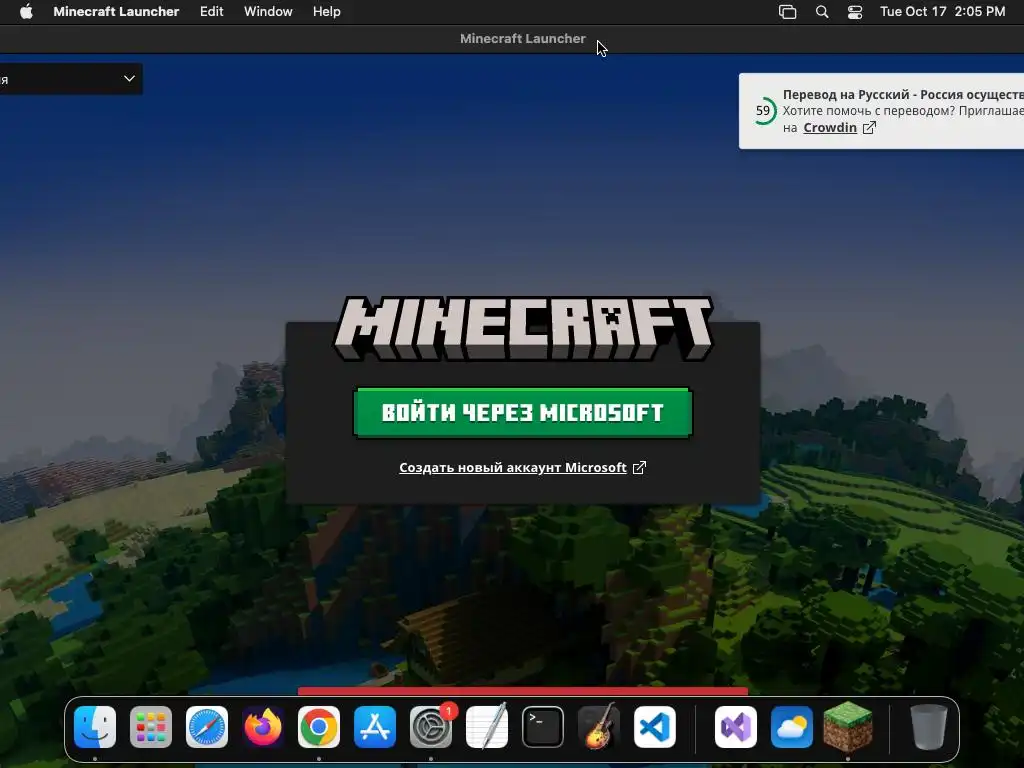Open the Window menu

click(x=268, y=12)
